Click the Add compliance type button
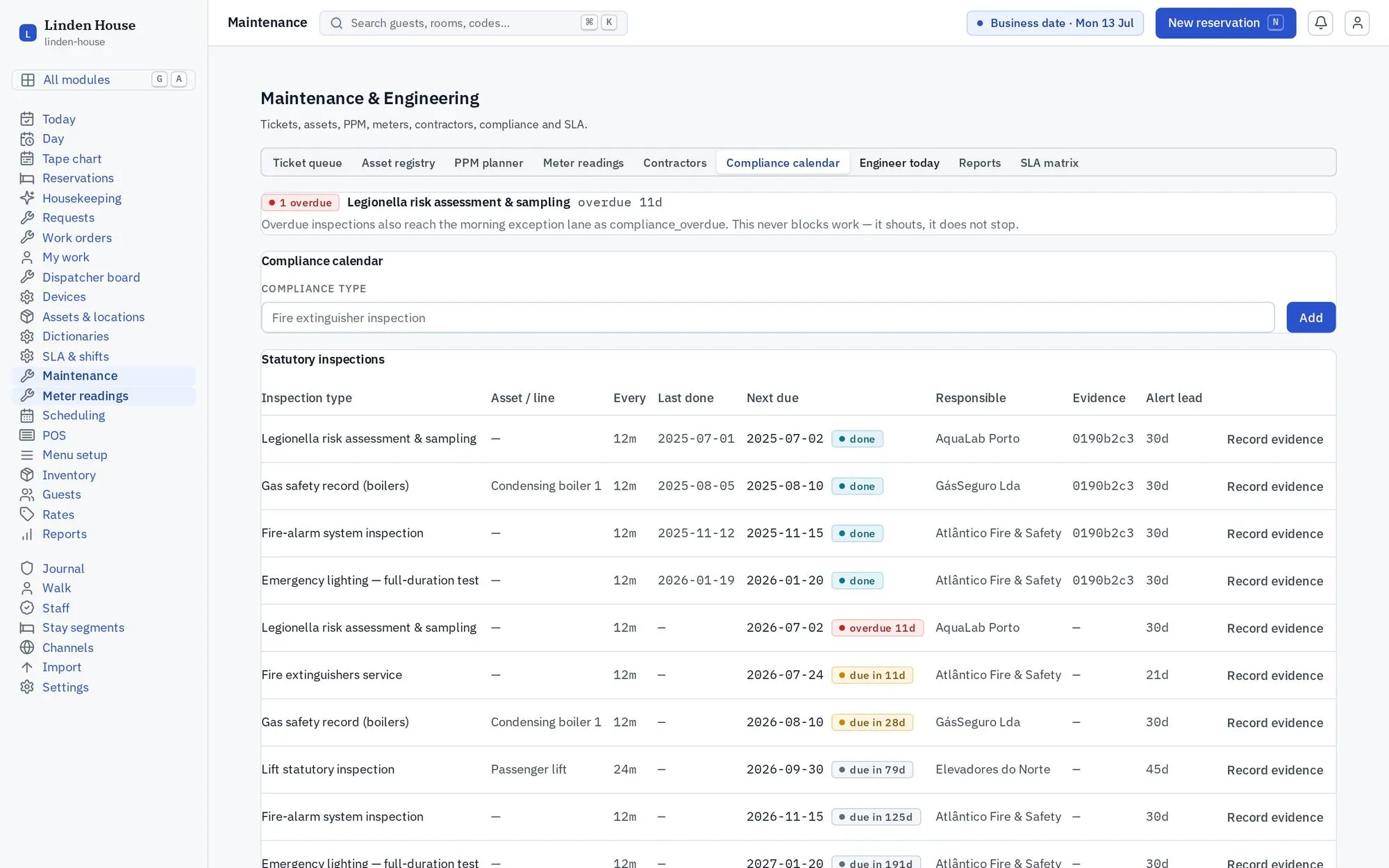 [1311, 317]
